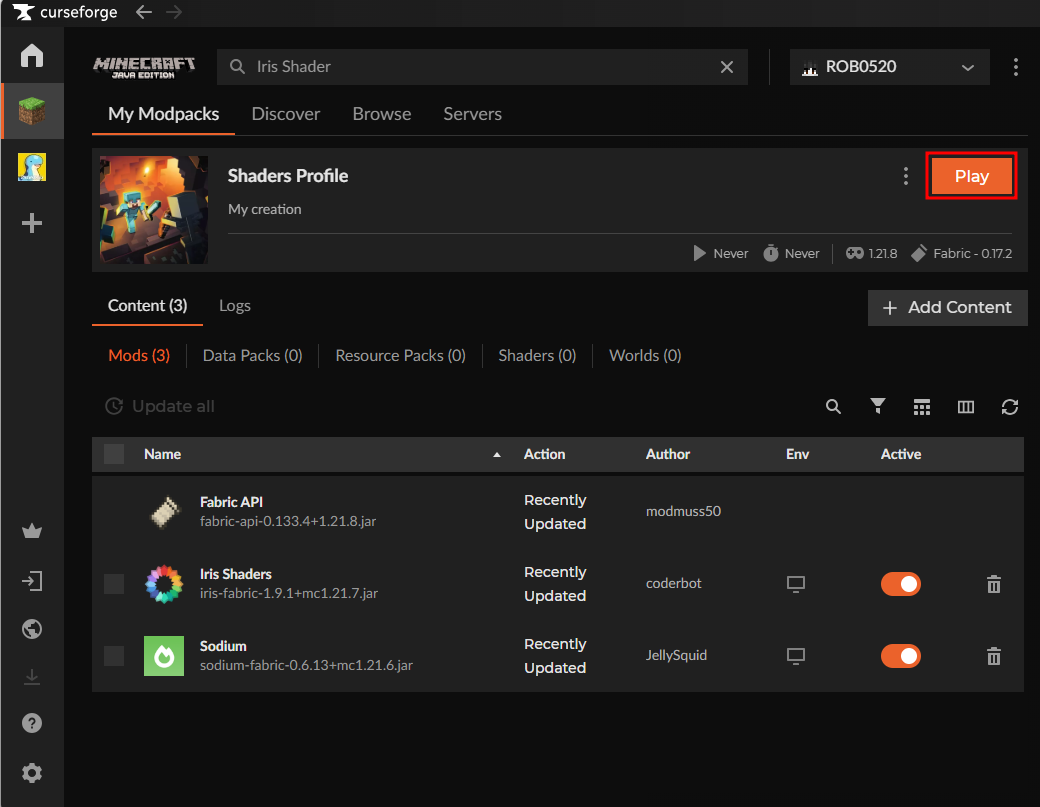Switch to grid view icon
1040x807 pixels.
[921, 406]
